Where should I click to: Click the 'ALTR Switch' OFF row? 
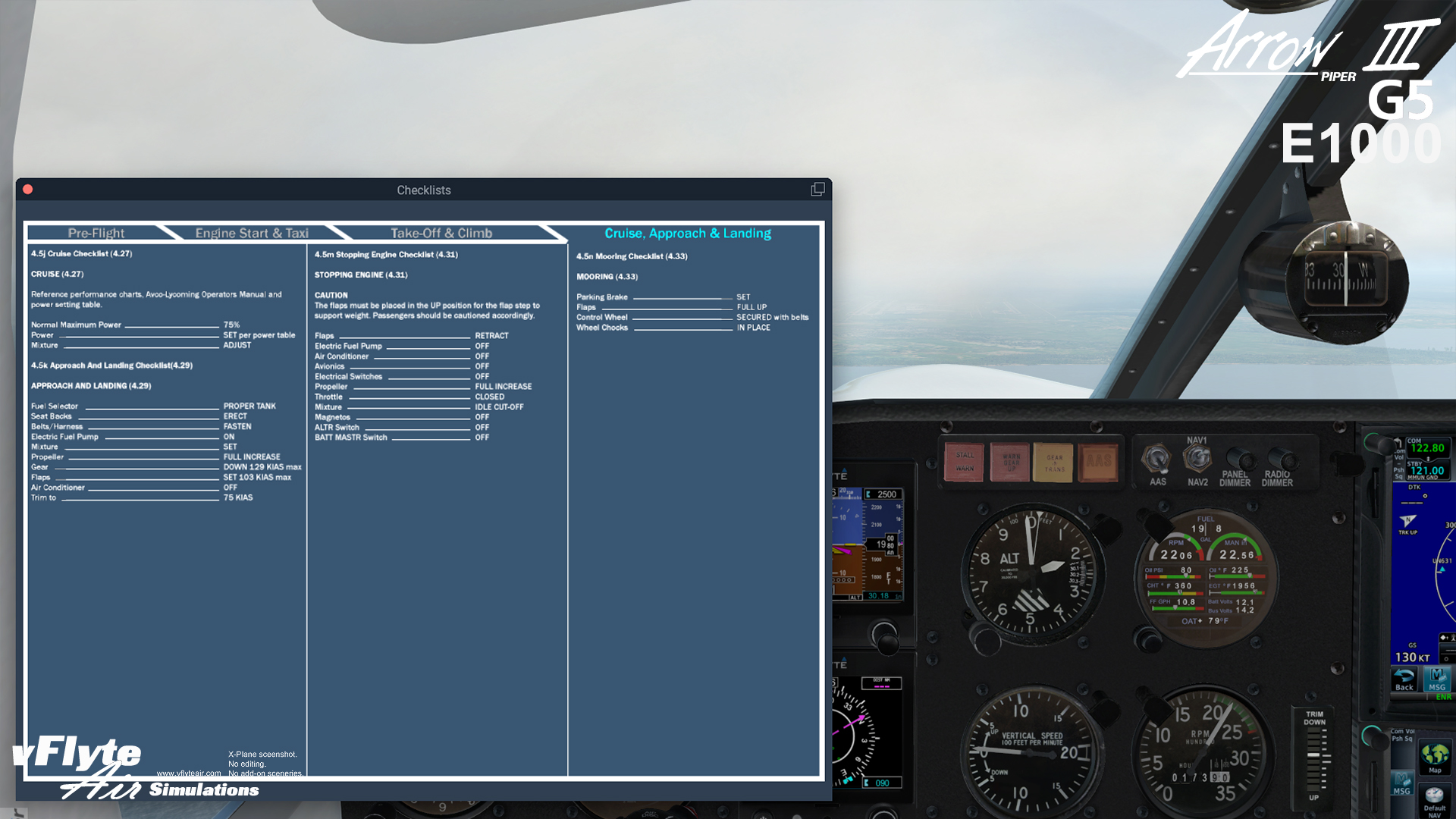(402, 427)
